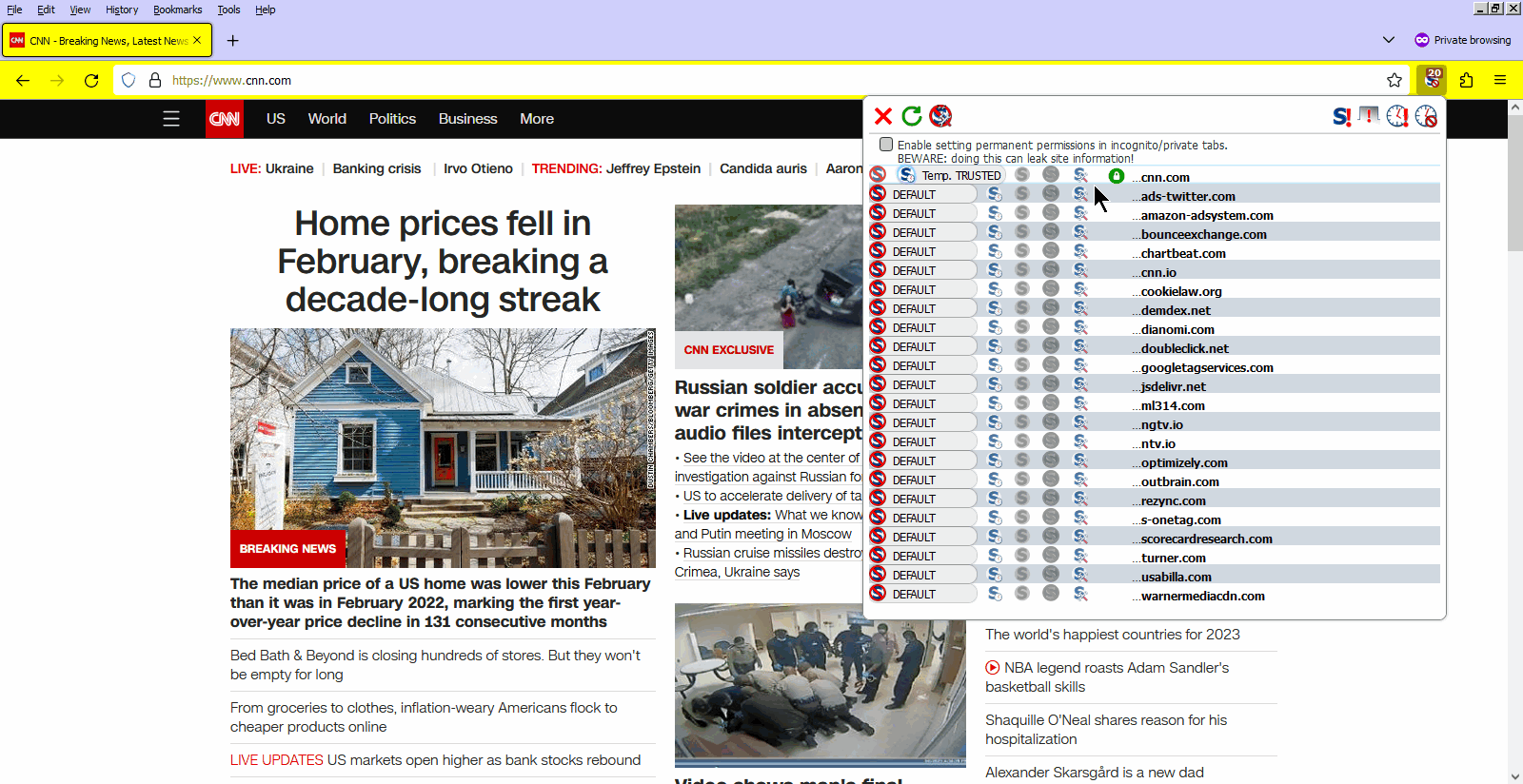Open Banking crisis trending link

pyautogui.click(x=377, y=168)
